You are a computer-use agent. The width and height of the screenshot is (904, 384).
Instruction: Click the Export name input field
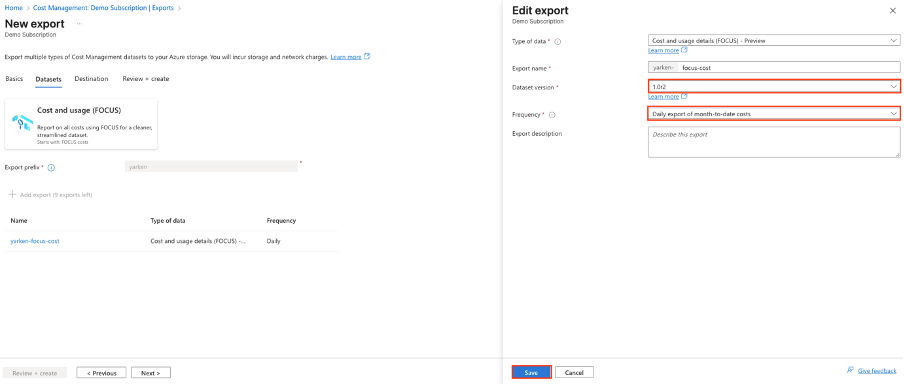tap(774, 67)
